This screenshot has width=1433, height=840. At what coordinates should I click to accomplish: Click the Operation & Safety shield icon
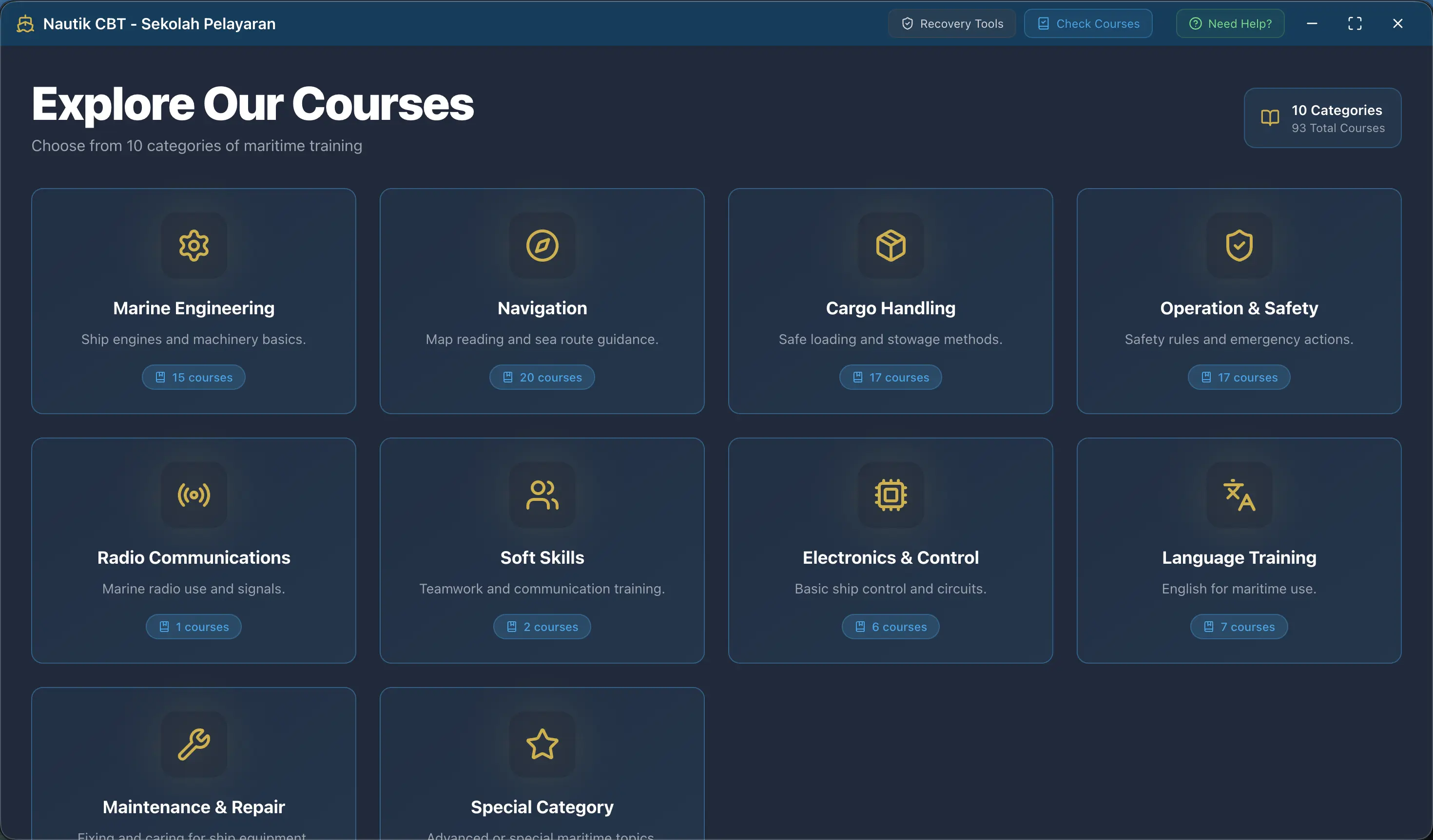(1239, 246)
